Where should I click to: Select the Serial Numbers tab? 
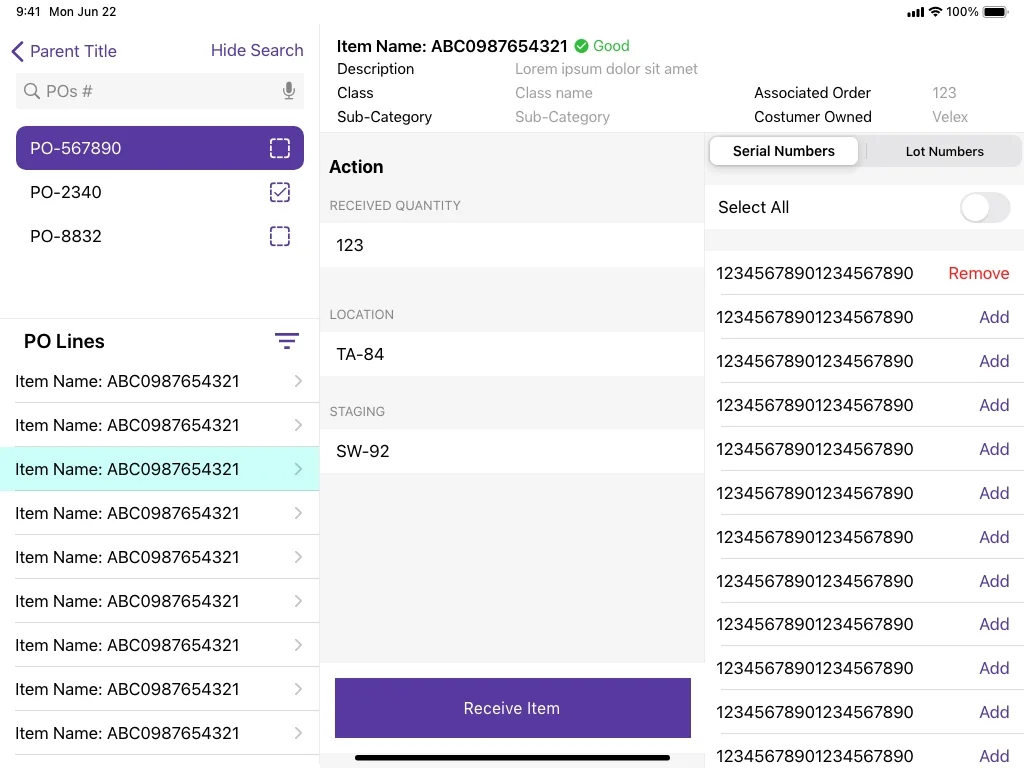point(784,151)
